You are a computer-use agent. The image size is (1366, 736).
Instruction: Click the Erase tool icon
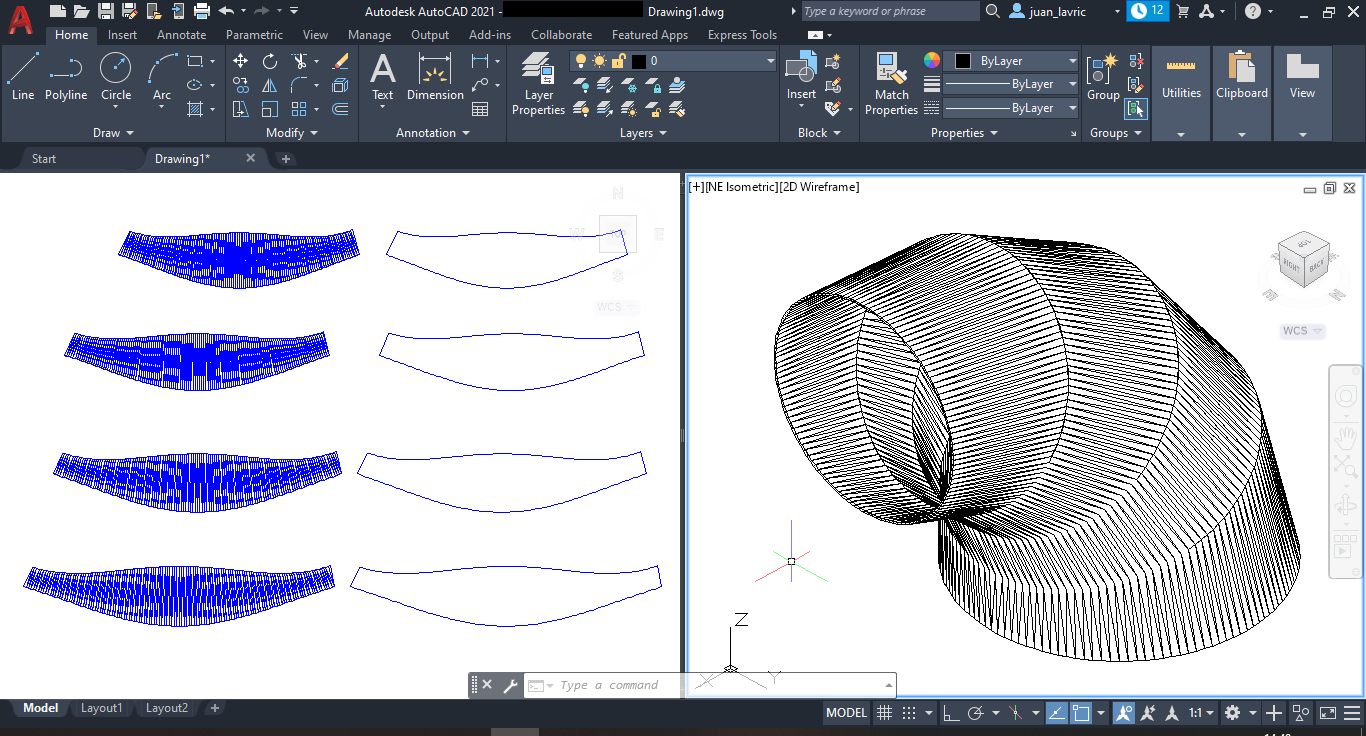click(x=340, y=61)
